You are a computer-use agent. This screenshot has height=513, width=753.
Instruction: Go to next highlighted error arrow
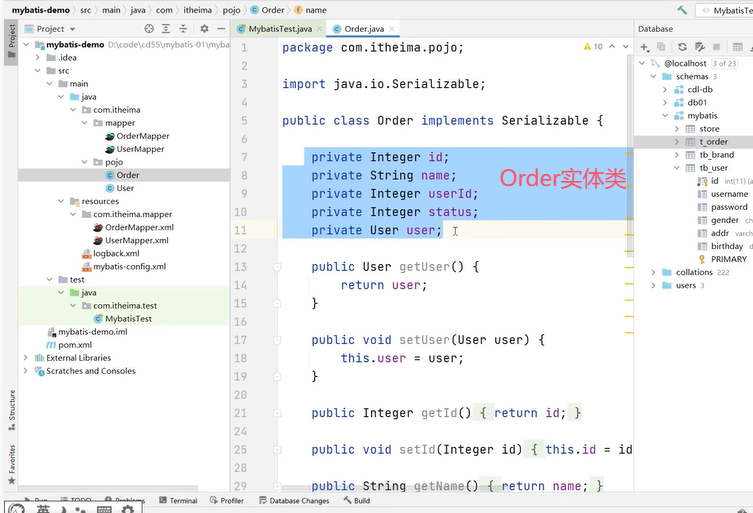pos(625,47)
